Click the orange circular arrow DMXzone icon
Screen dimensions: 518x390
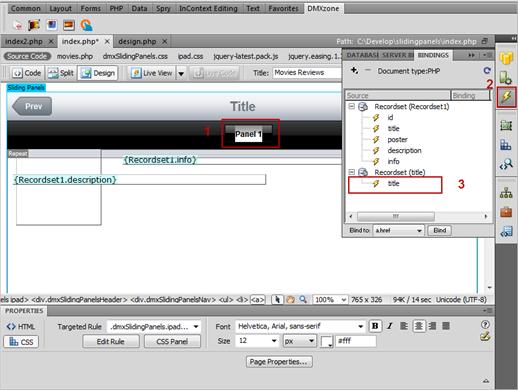(x=86, y=25)
